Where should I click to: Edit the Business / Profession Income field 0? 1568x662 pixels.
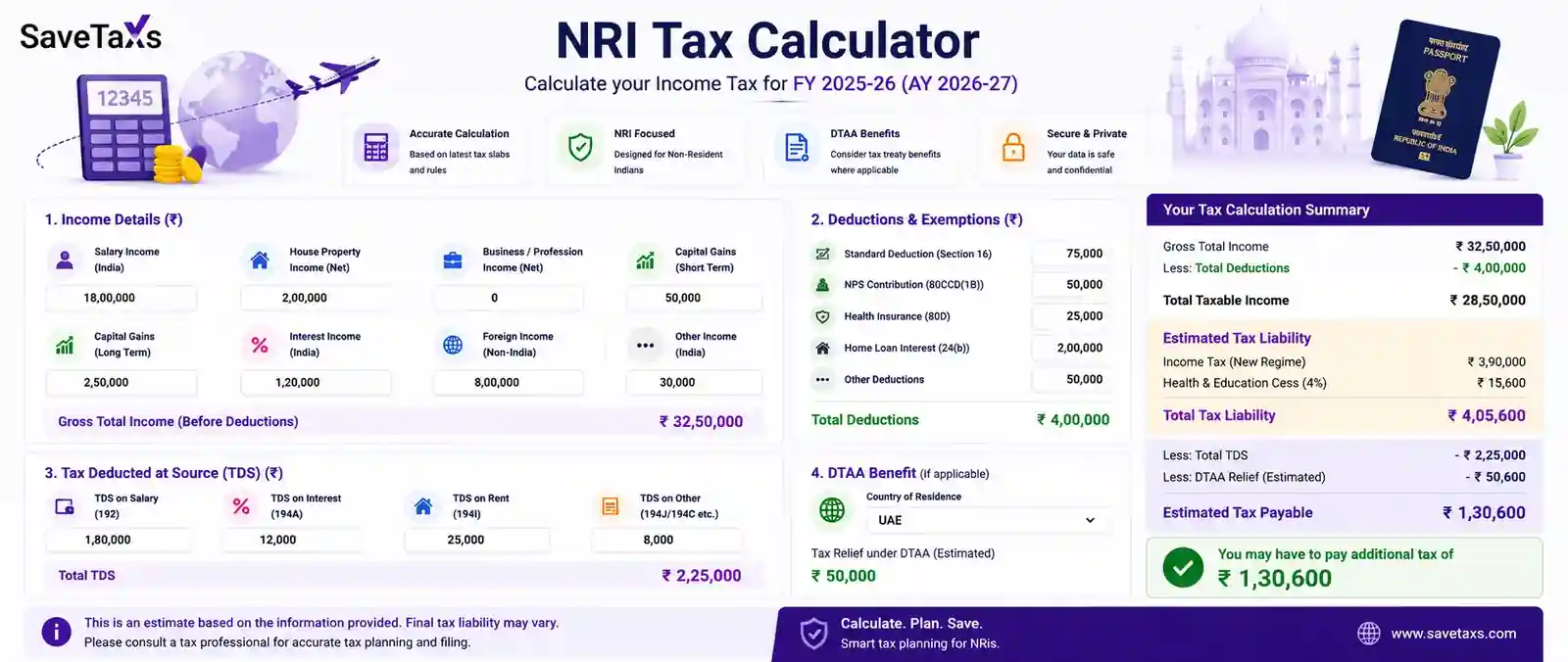tap(509, 298)
